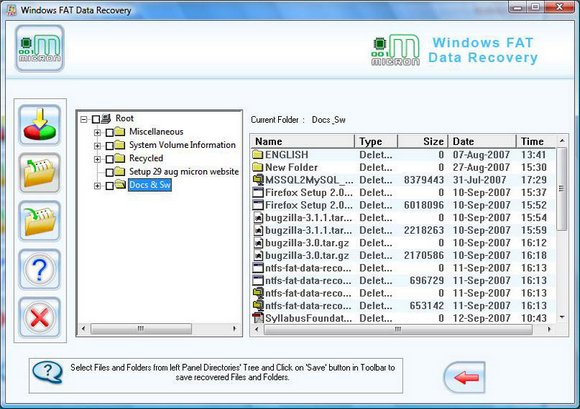Screen dimensions: 580x409
Task: Click the file list vertical scroll down arrow
Action: 562,317
